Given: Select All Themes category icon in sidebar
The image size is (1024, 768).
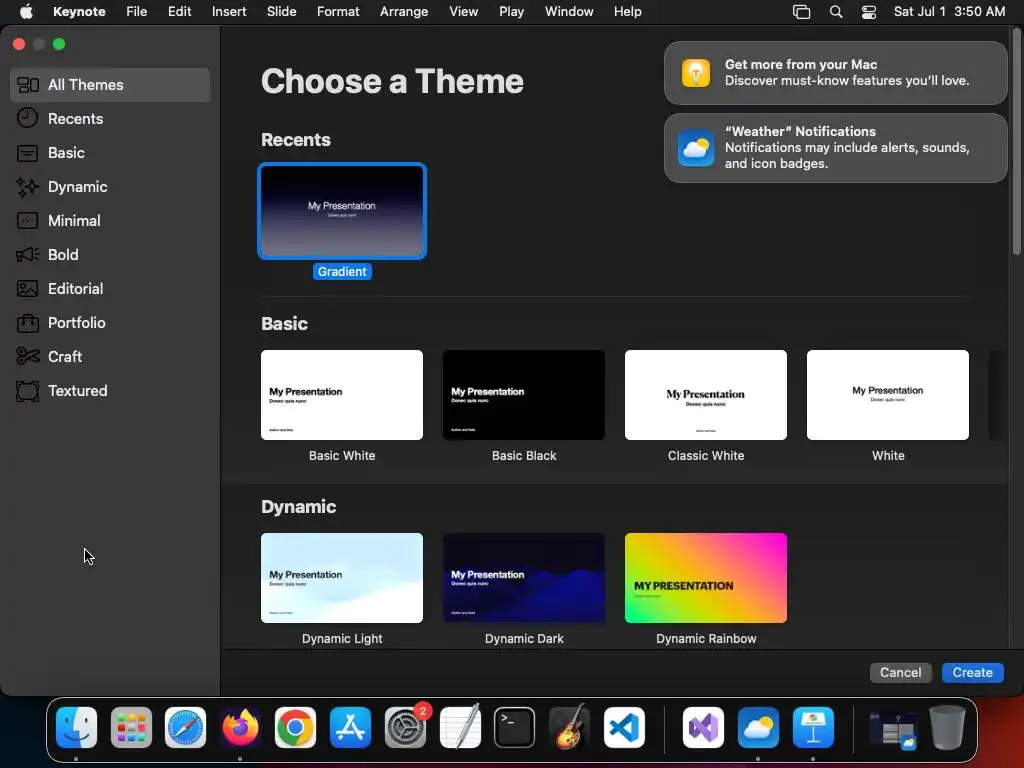Looking at the screenshot, I should pyautogui.click(x=27, y=85).
